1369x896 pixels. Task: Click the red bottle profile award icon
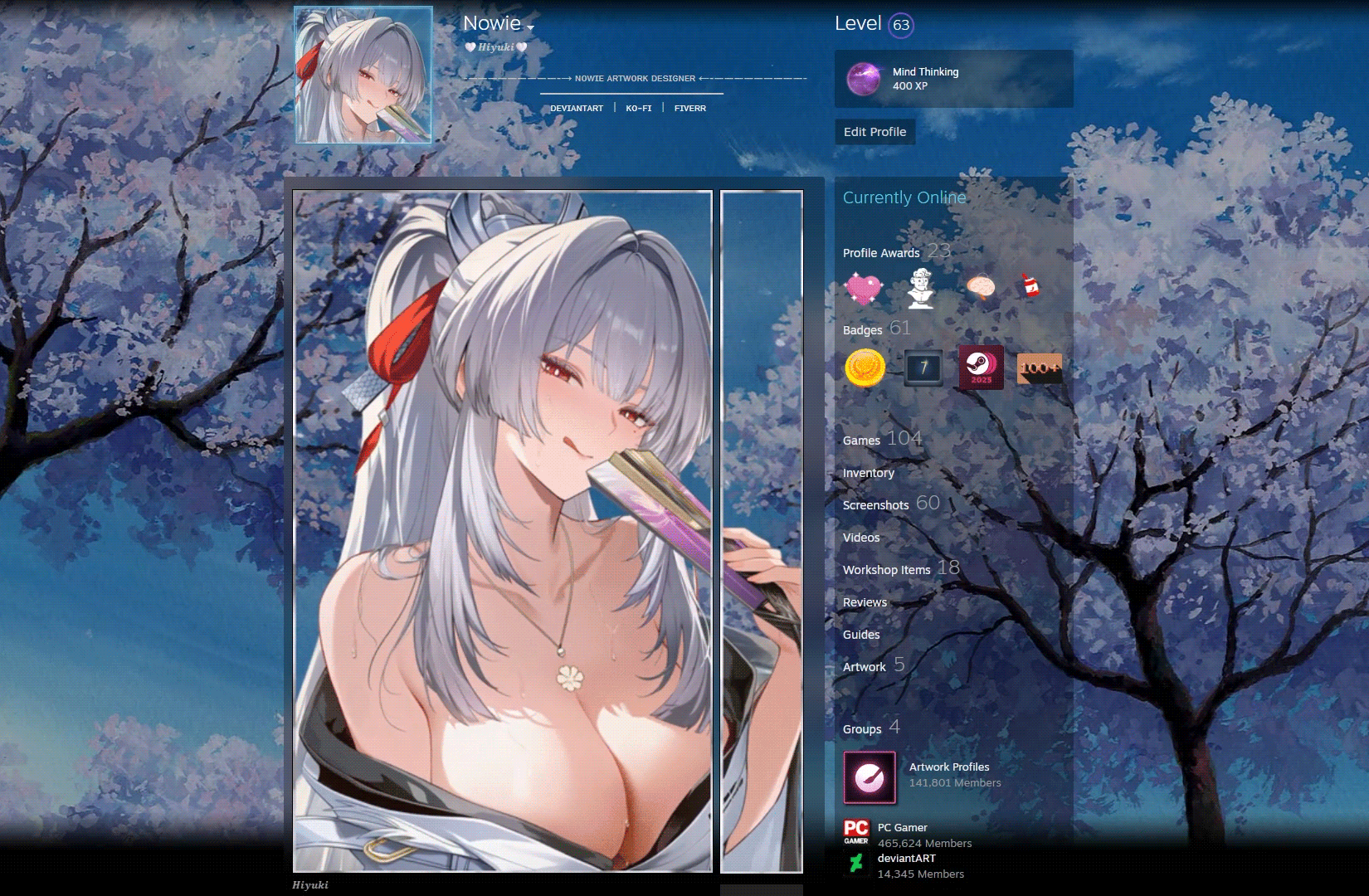pos(1030,287)
